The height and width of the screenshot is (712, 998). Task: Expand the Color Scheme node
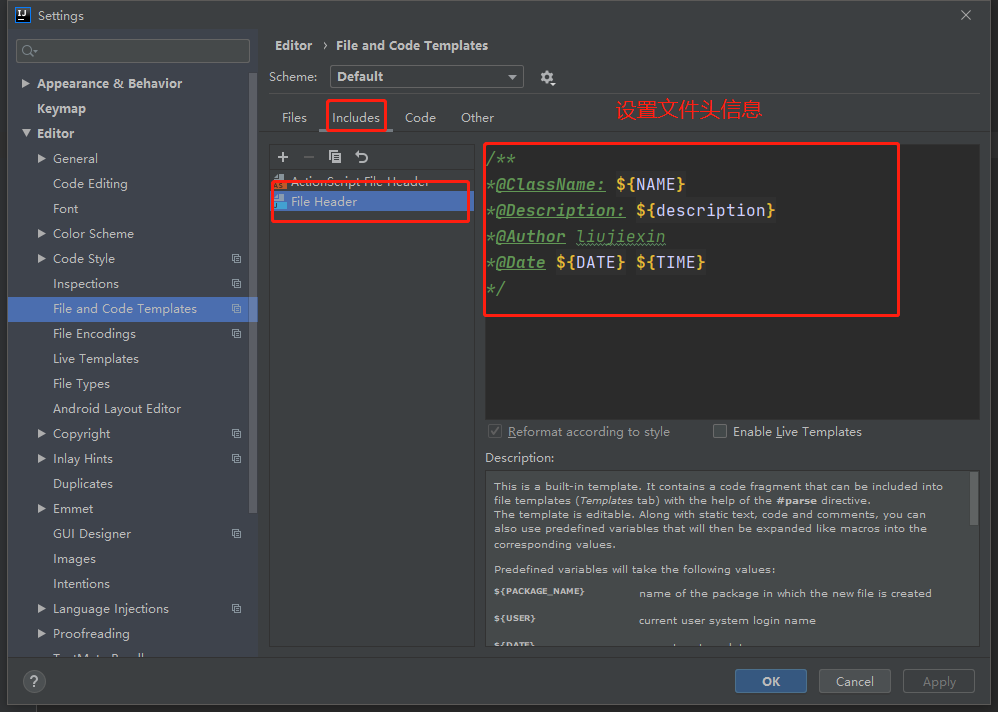click(41, 234)
